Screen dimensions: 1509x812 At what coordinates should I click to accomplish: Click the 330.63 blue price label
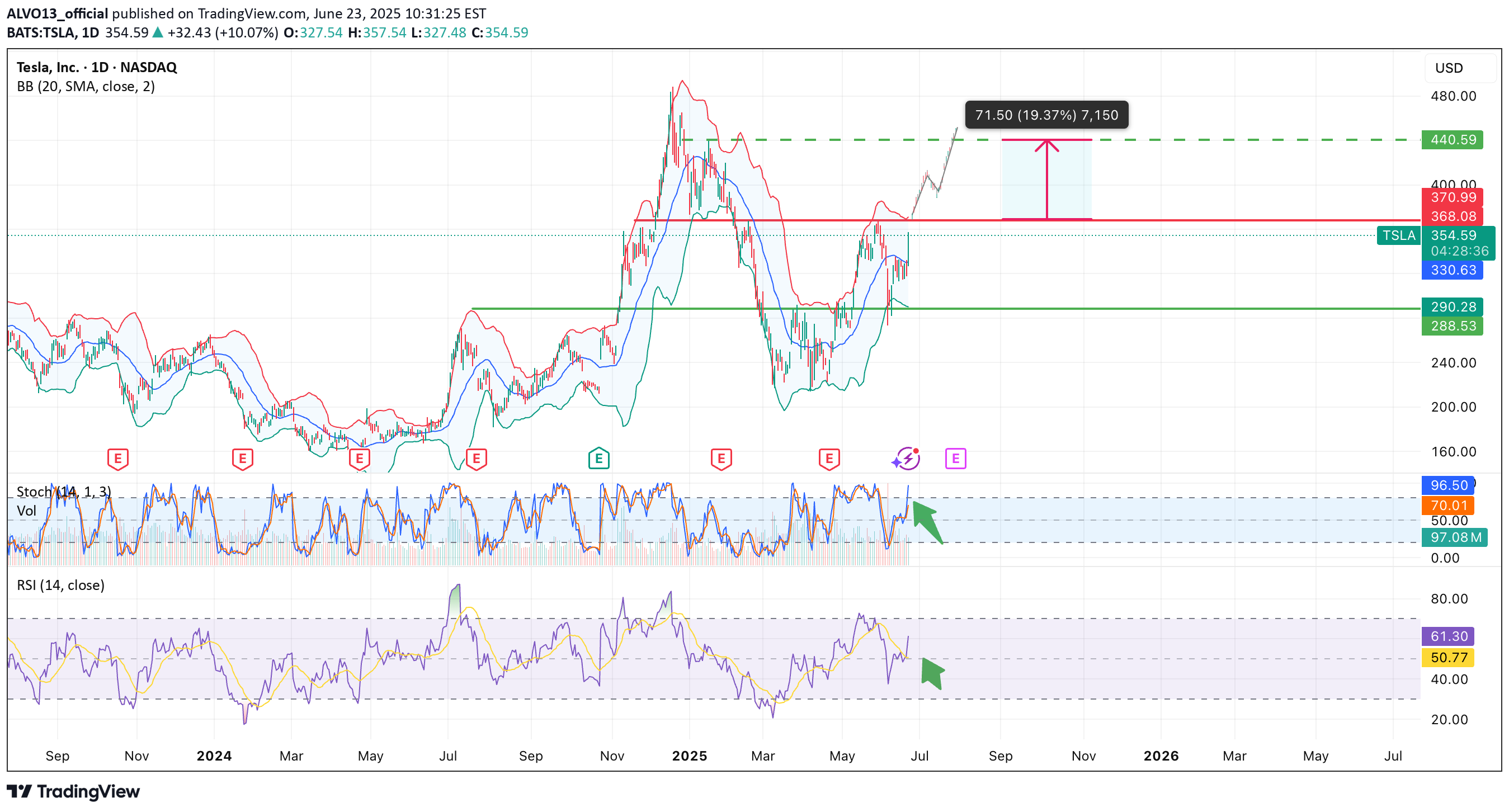click(x=1453, y=270)
